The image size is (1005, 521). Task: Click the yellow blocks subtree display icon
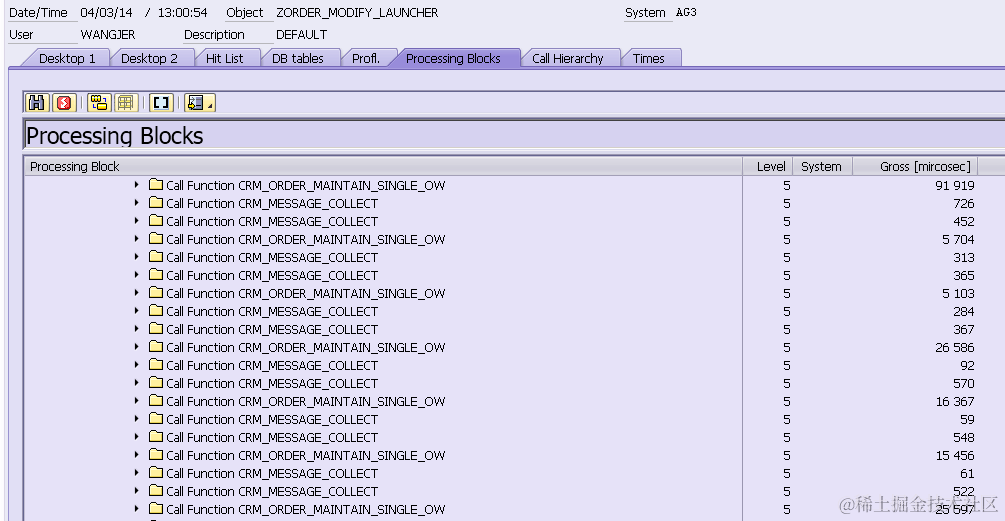coord(98,103)
